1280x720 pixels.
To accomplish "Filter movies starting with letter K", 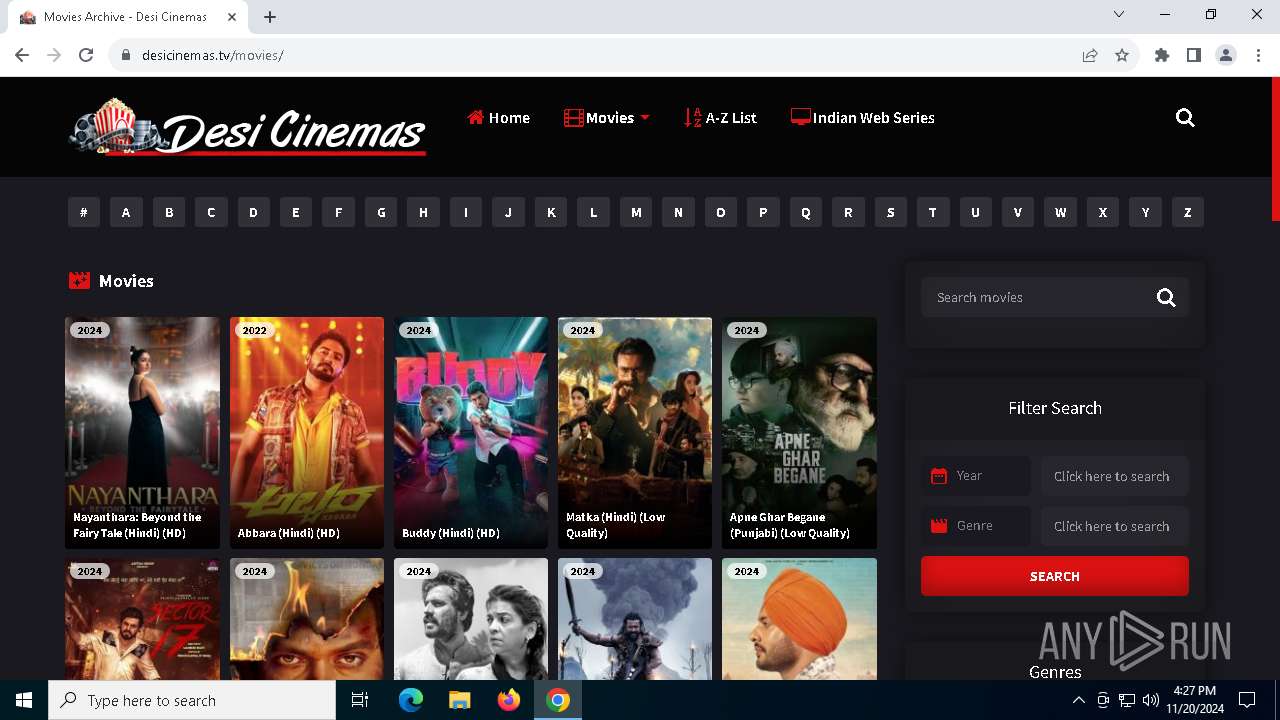I will [551, 212].
